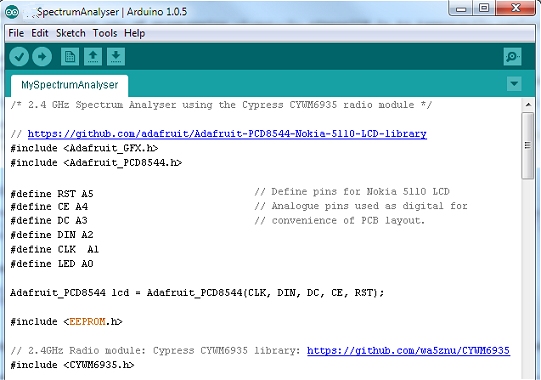Click the Upload arrow button
The height and width of the screenshot is (380, 541).
[x=42, y=57]
